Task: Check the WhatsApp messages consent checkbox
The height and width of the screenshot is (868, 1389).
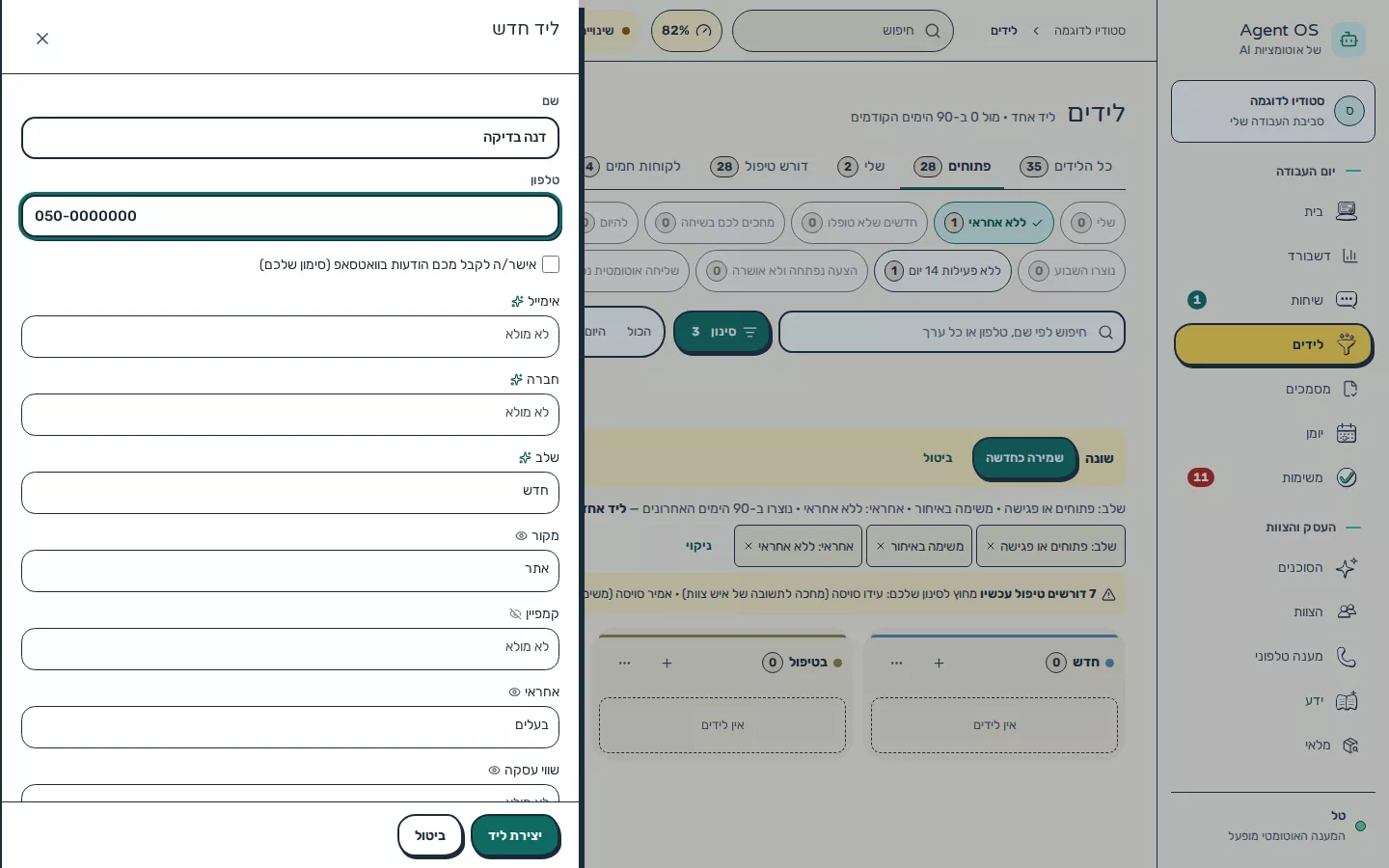Action: pyautogui.click(x=551, y=264)
